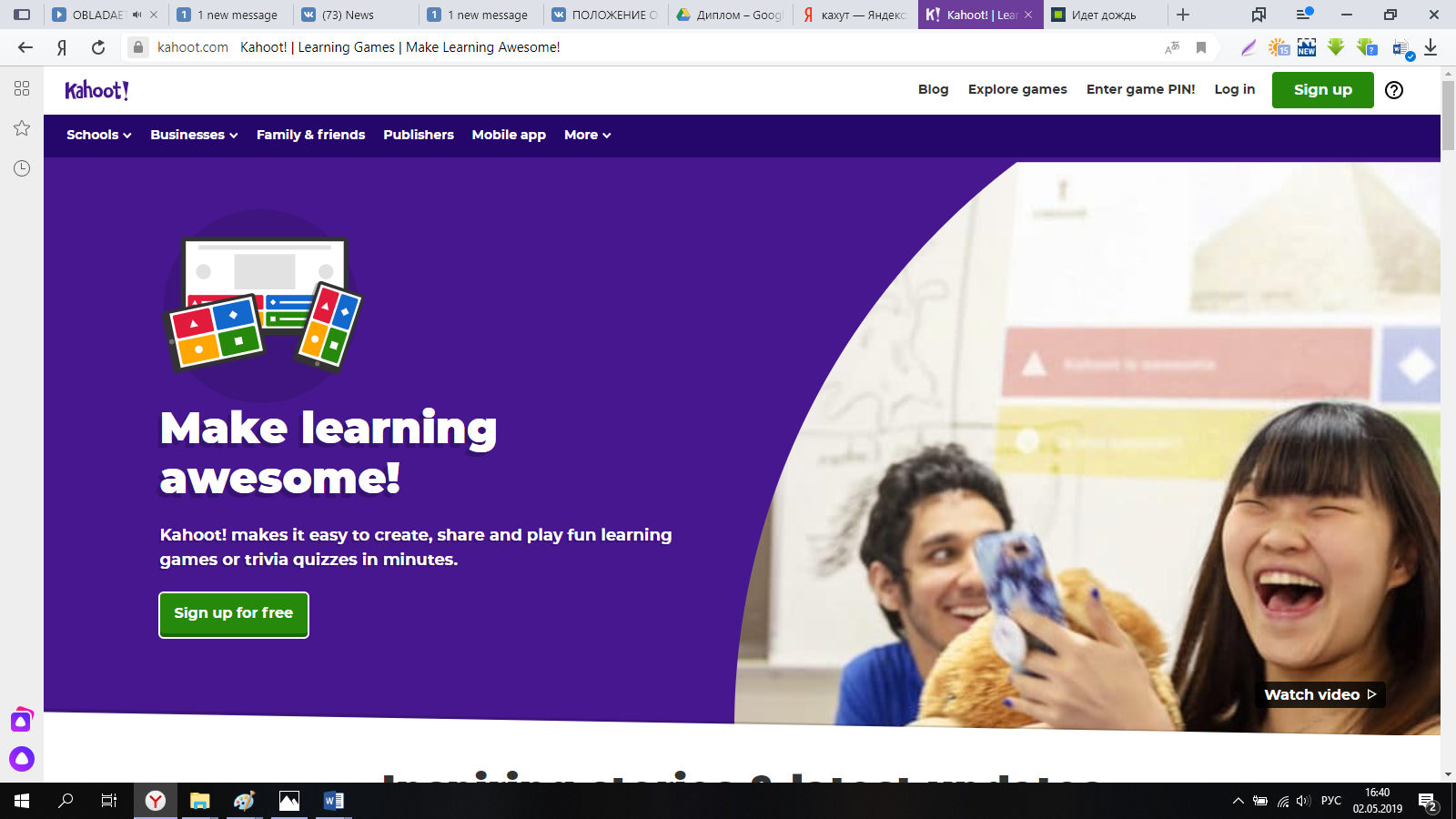This screenshot has width=1456, height=819.
Task: Open a new tab with the plus button
Action: click(1183, 15)
